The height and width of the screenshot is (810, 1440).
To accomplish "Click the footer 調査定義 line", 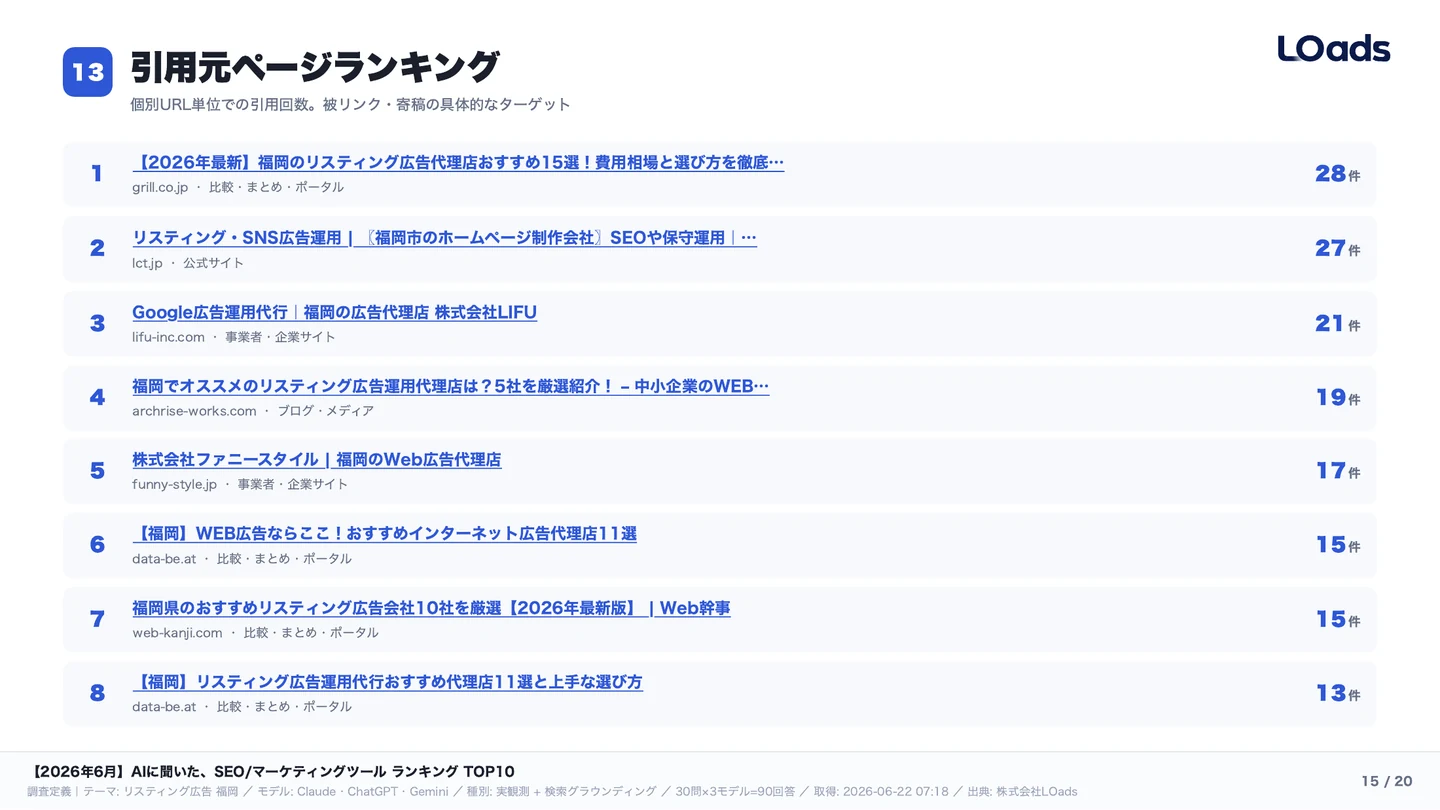I will tap(552, 792).
